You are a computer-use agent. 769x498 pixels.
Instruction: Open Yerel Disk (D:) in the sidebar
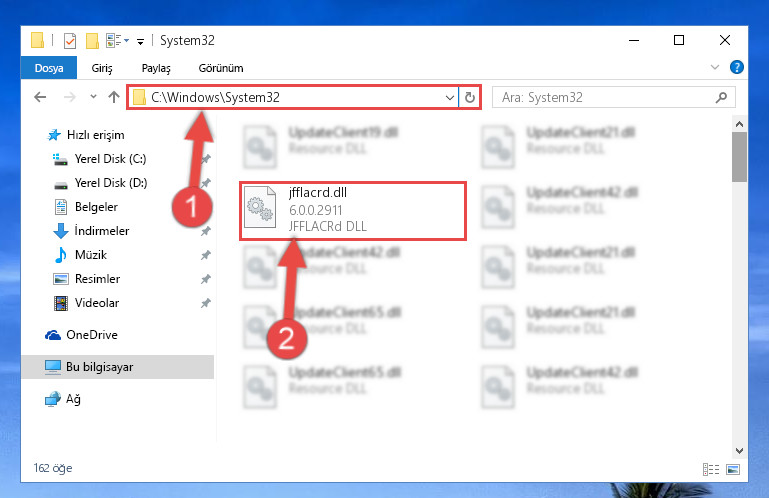pos(111,183)
